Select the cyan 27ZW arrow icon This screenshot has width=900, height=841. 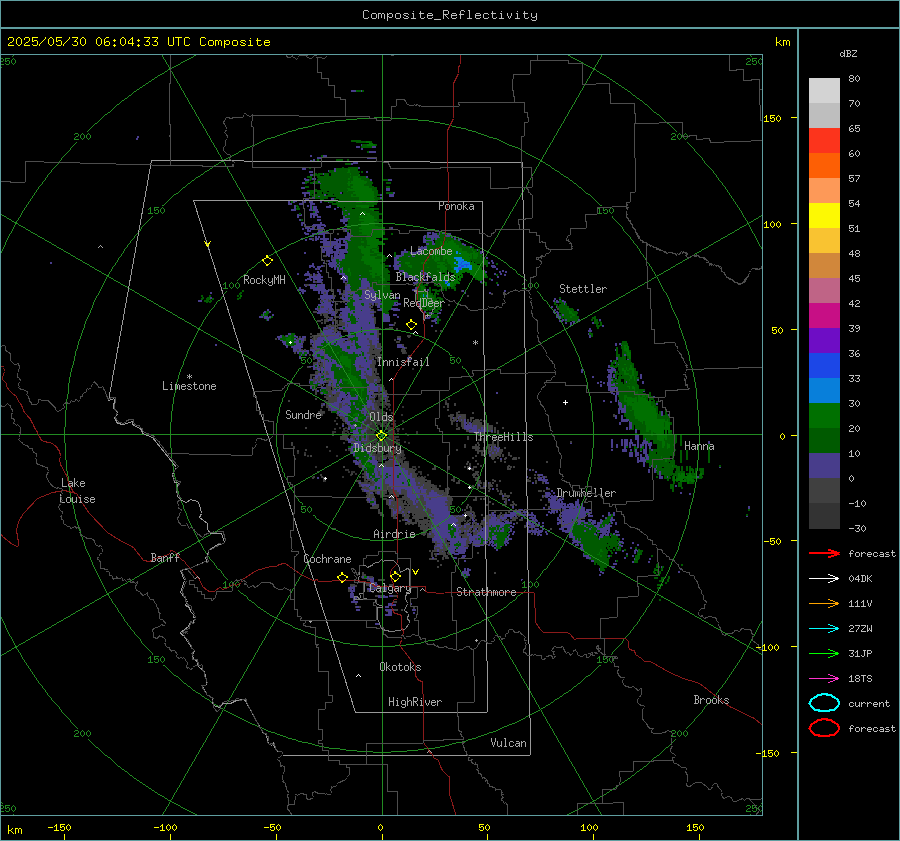(824, 629)
